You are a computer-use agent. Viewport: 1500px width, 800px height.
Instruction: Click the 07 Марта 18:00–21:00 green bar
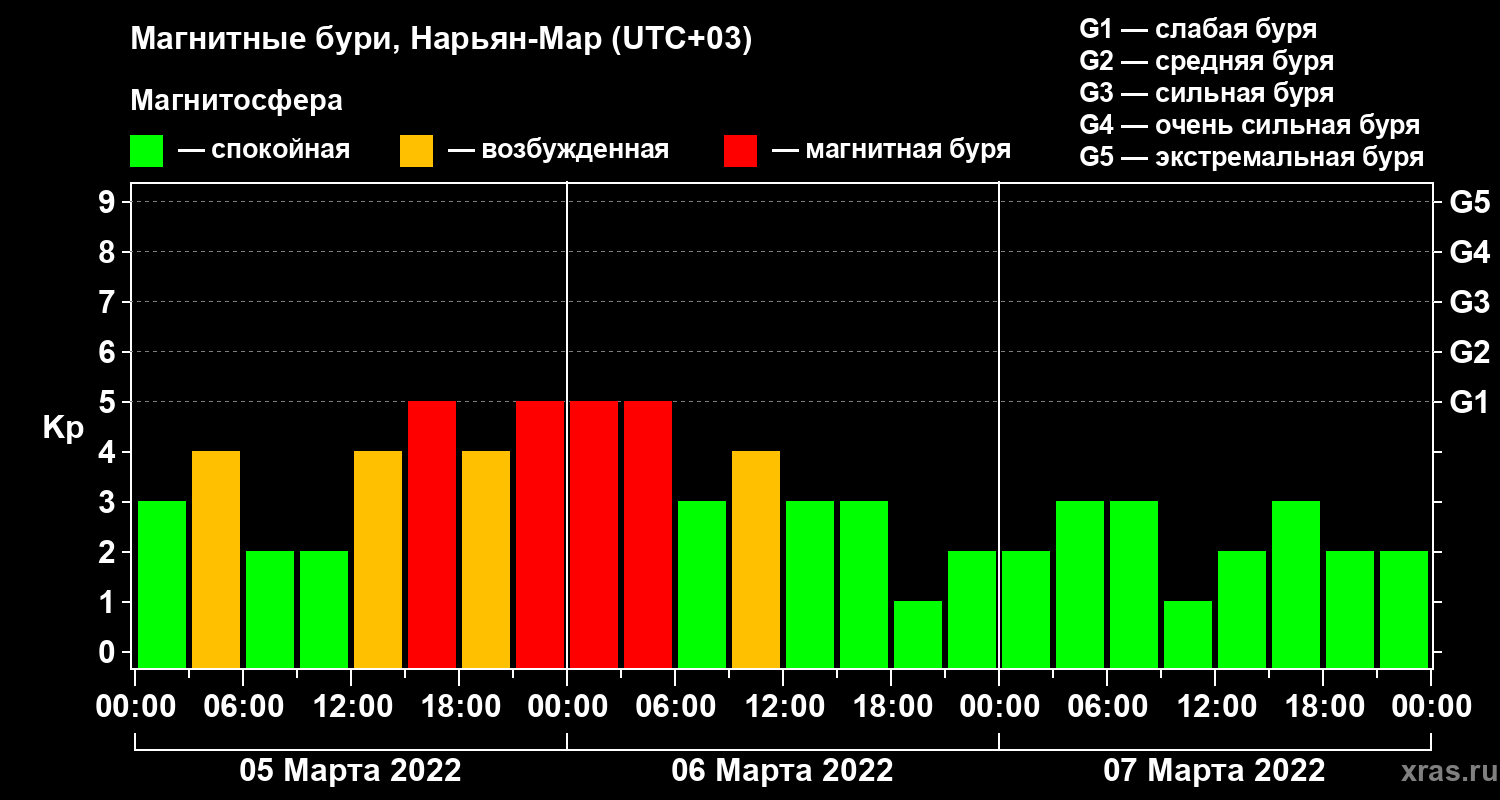click(x=1350, y=609)
